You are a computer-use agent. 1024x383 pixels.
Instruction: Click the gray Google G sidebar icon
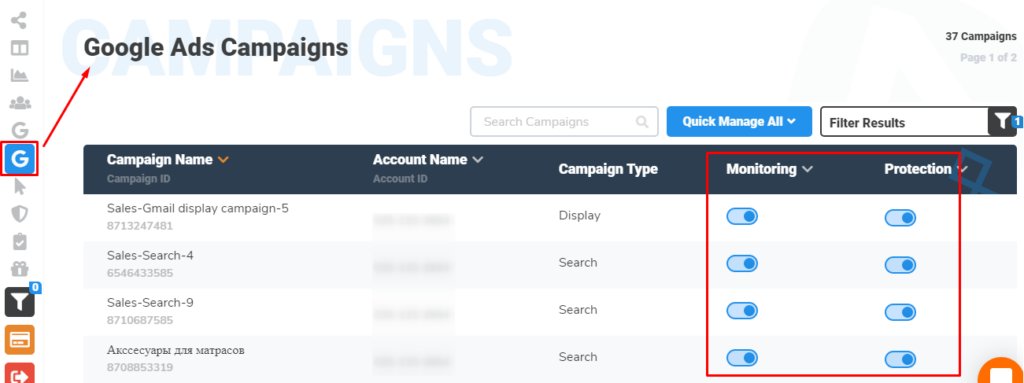pos(20,130)
